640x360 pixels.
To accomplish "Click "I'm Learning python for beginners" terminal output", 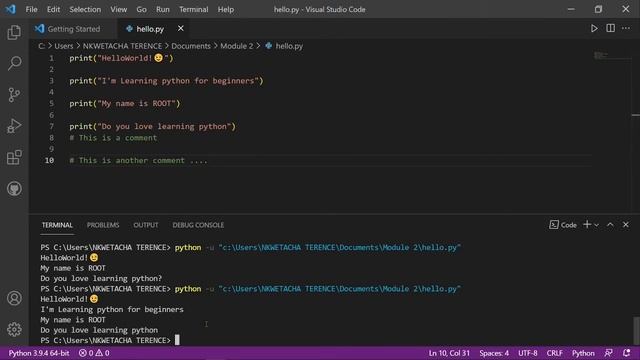I will [x=112, y=309].
